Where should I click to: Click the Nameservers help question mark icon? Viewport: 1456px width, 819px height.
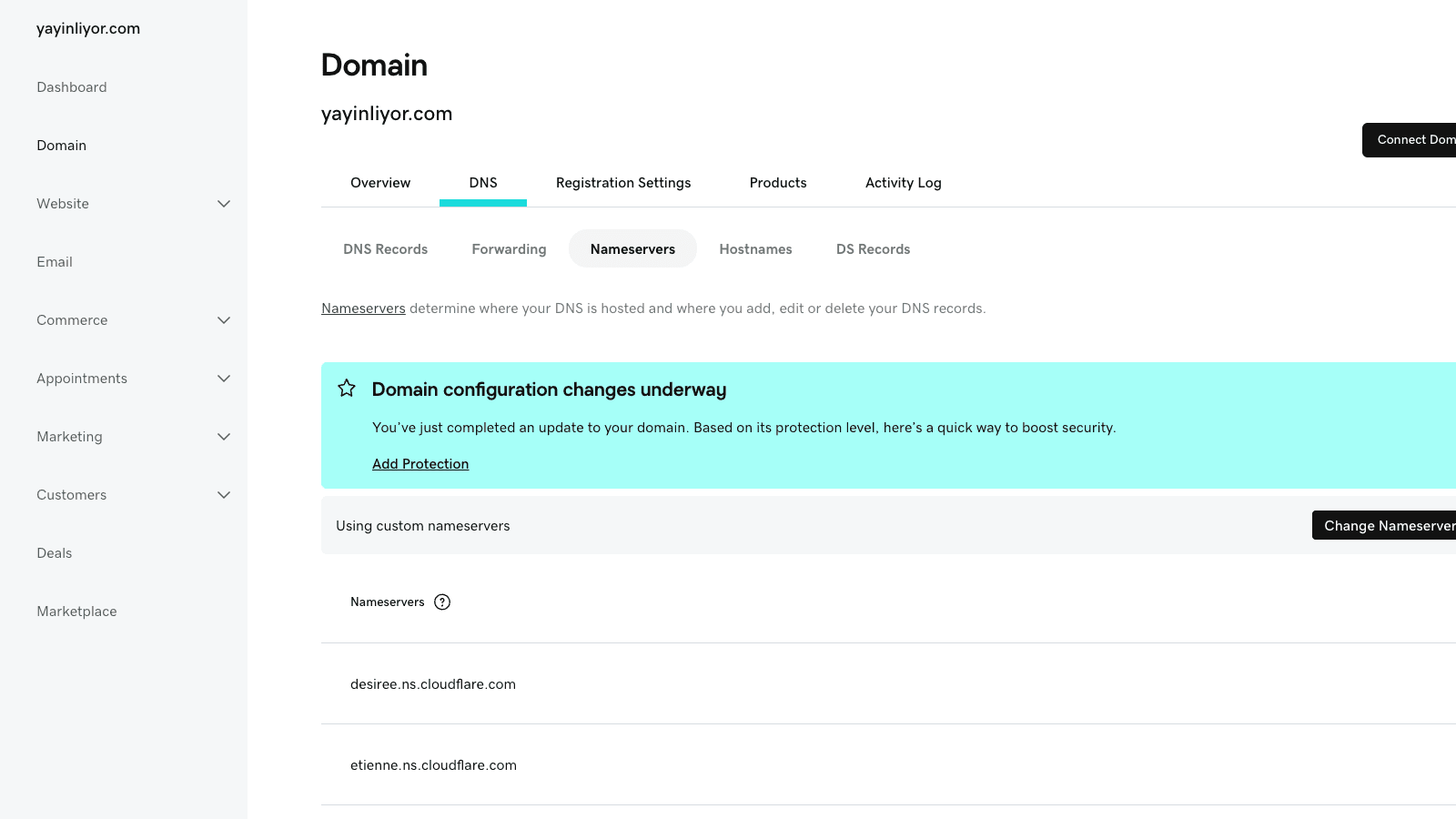tap(442, 602)
